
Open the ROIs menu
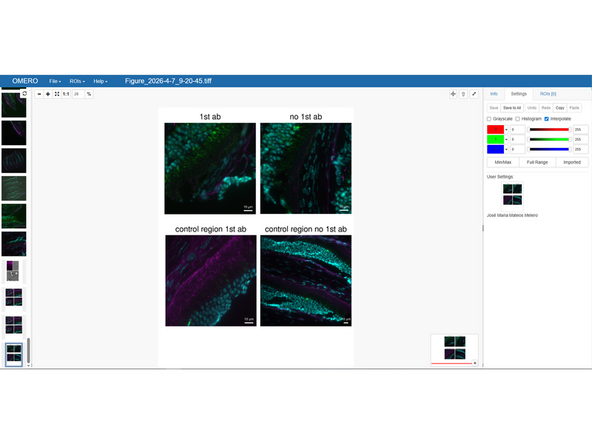(77, 81)
